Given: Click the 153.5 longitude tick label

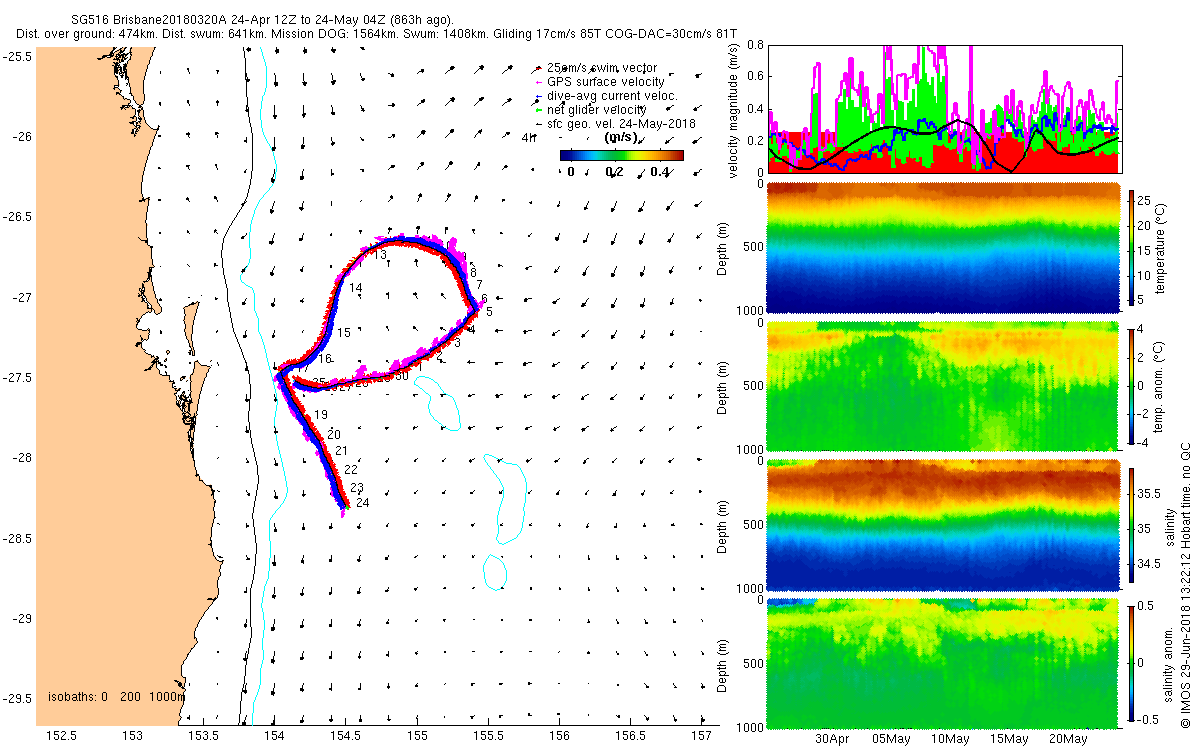Looking at the screenshot, I should click(x=204, y=736).
